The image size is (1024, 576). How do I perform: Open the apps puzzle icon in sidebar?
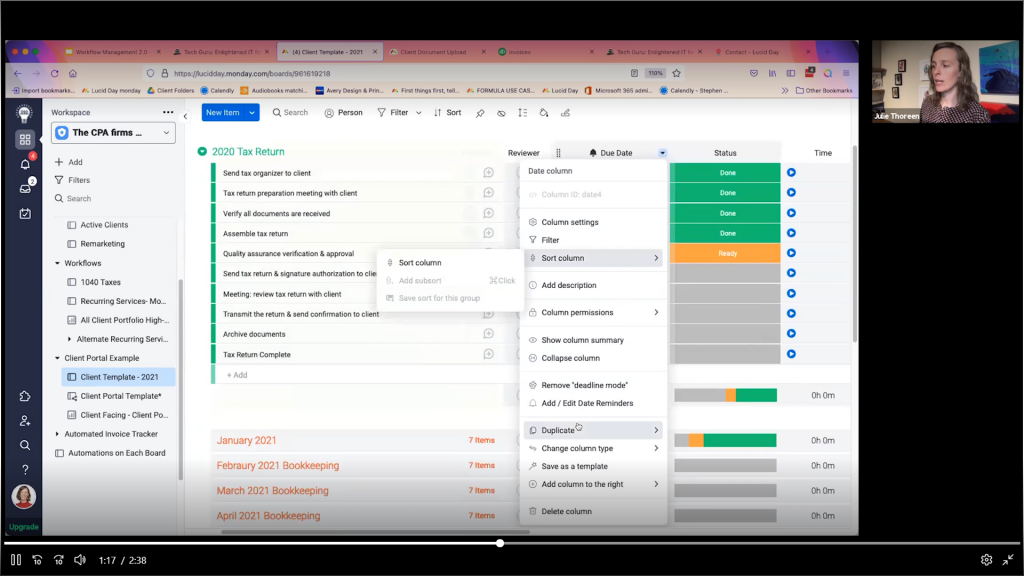click(x=25, y=396)
